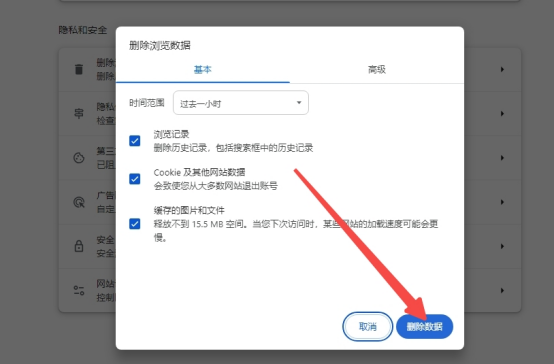
Task: Click the privacy guide compass icon behind dialog
Action: coord(79,113)
